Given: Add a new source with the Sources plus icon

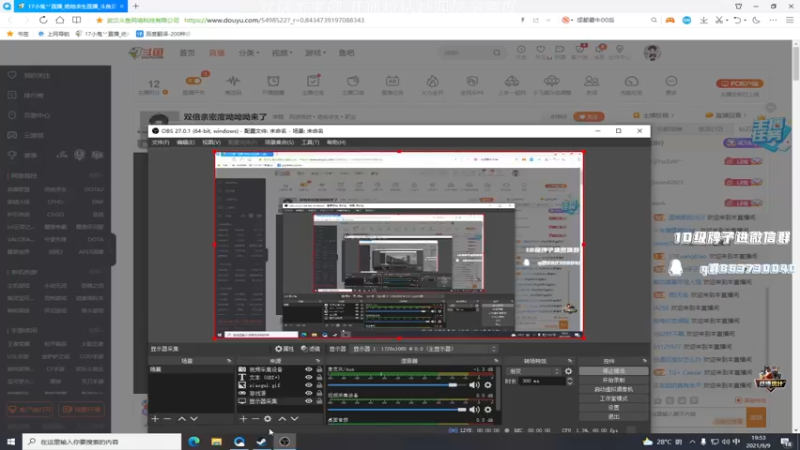Looking at the screenshot, I should (x=243, y=418).
